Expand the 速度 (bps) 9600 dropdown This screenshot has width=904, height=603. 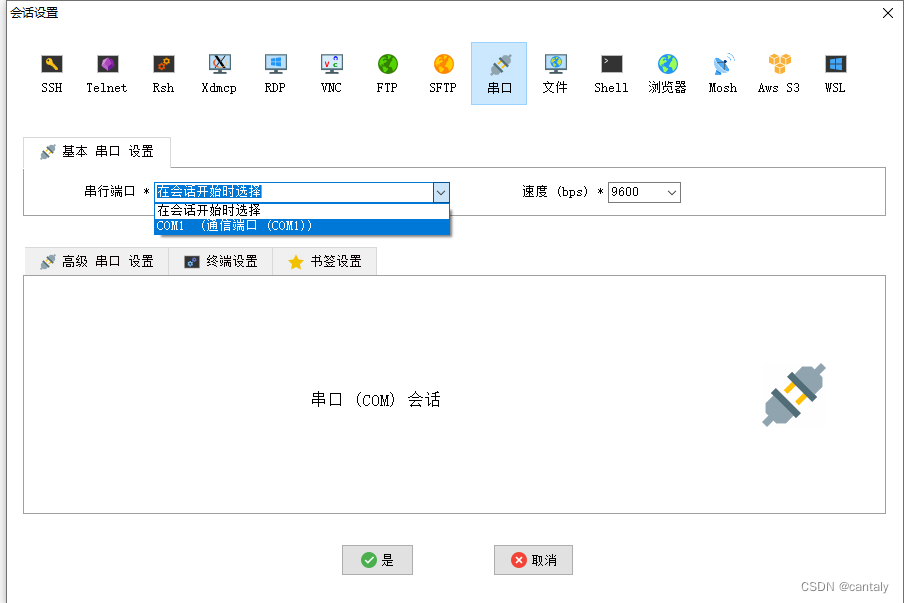pyautogui.click(x=671, y=192)
